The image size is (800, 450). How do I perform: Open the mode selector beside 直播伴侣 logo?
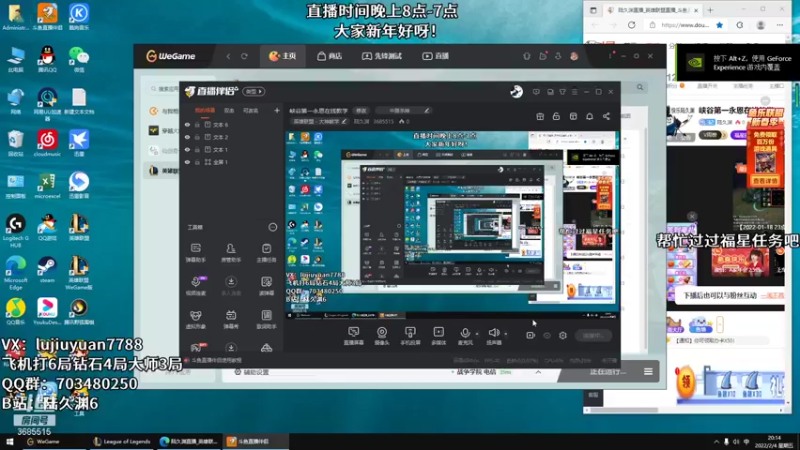(x=254, y=91)
